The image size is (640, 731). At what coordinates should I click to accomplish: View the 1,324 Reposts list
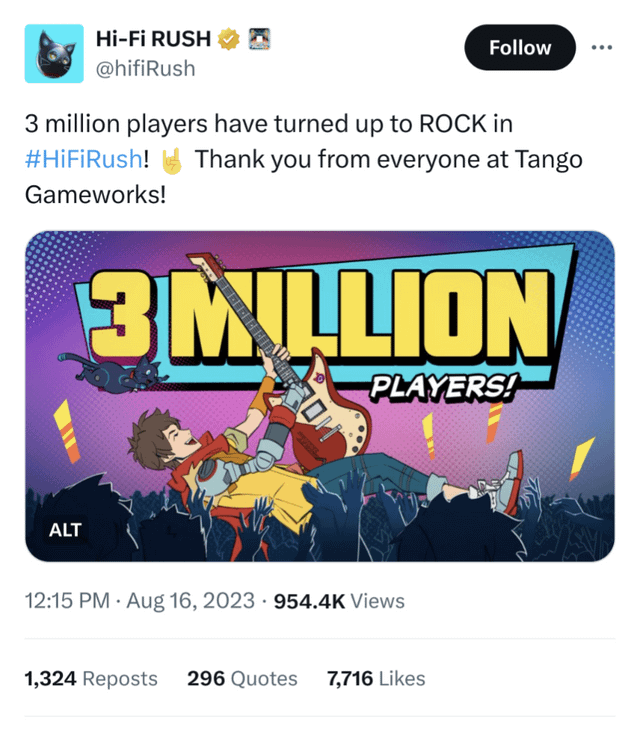pyautogui.click(x=91, y=679)
